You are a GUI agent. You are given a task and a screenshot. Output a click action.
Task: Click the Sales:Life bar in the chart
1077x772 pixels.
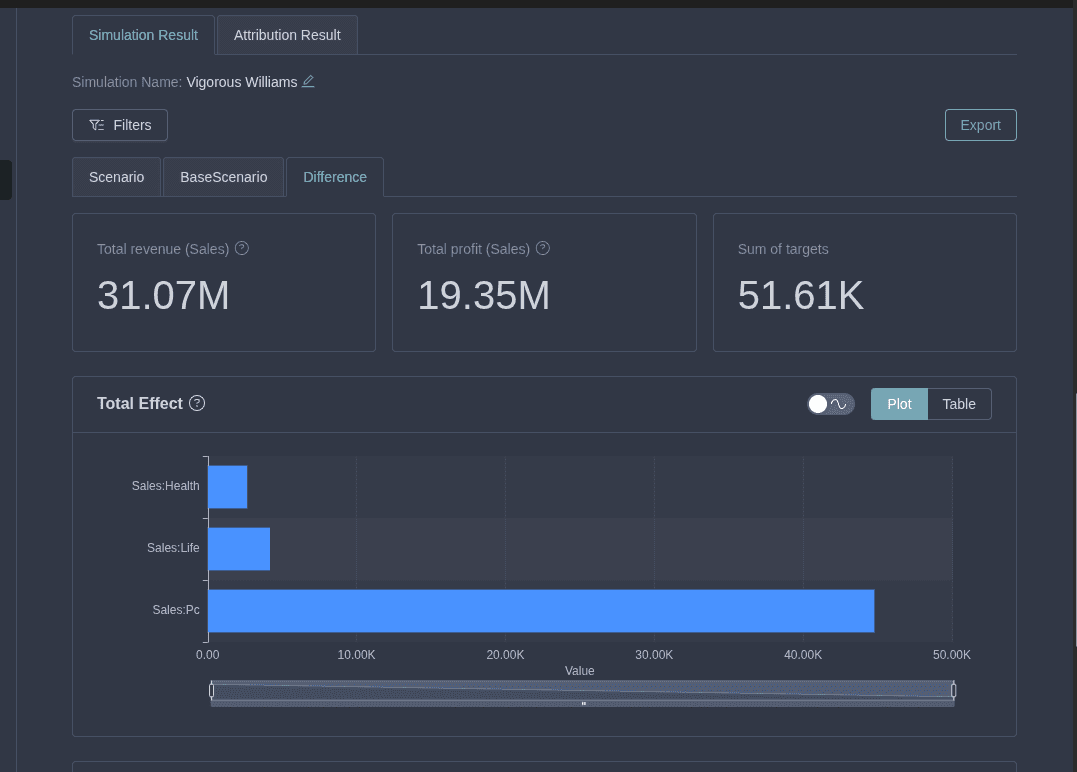point(238,548)
